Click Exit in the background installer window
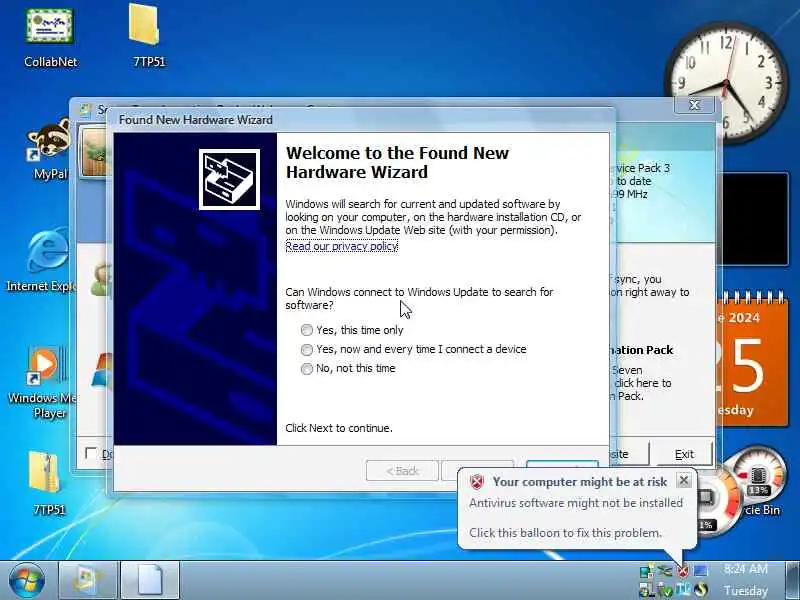The image size is (800, 600). 684,454
